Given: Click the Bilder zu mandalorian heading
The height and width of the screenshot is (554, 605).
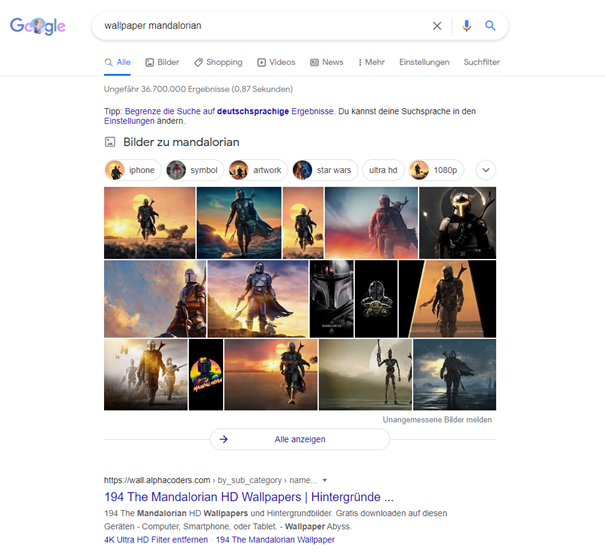Looking at the screenshot, I should click(x=181, y=142).
